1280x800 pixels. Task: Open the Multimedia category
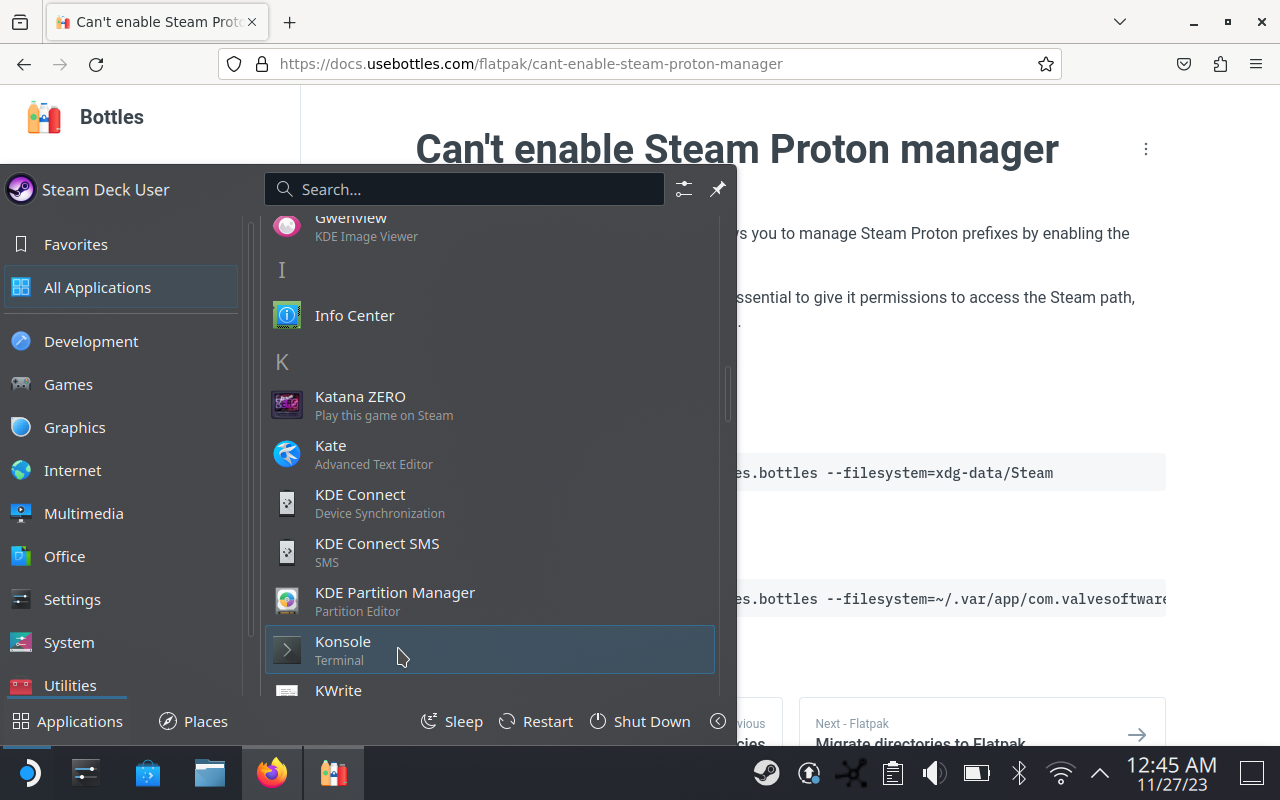click(121, 513)
